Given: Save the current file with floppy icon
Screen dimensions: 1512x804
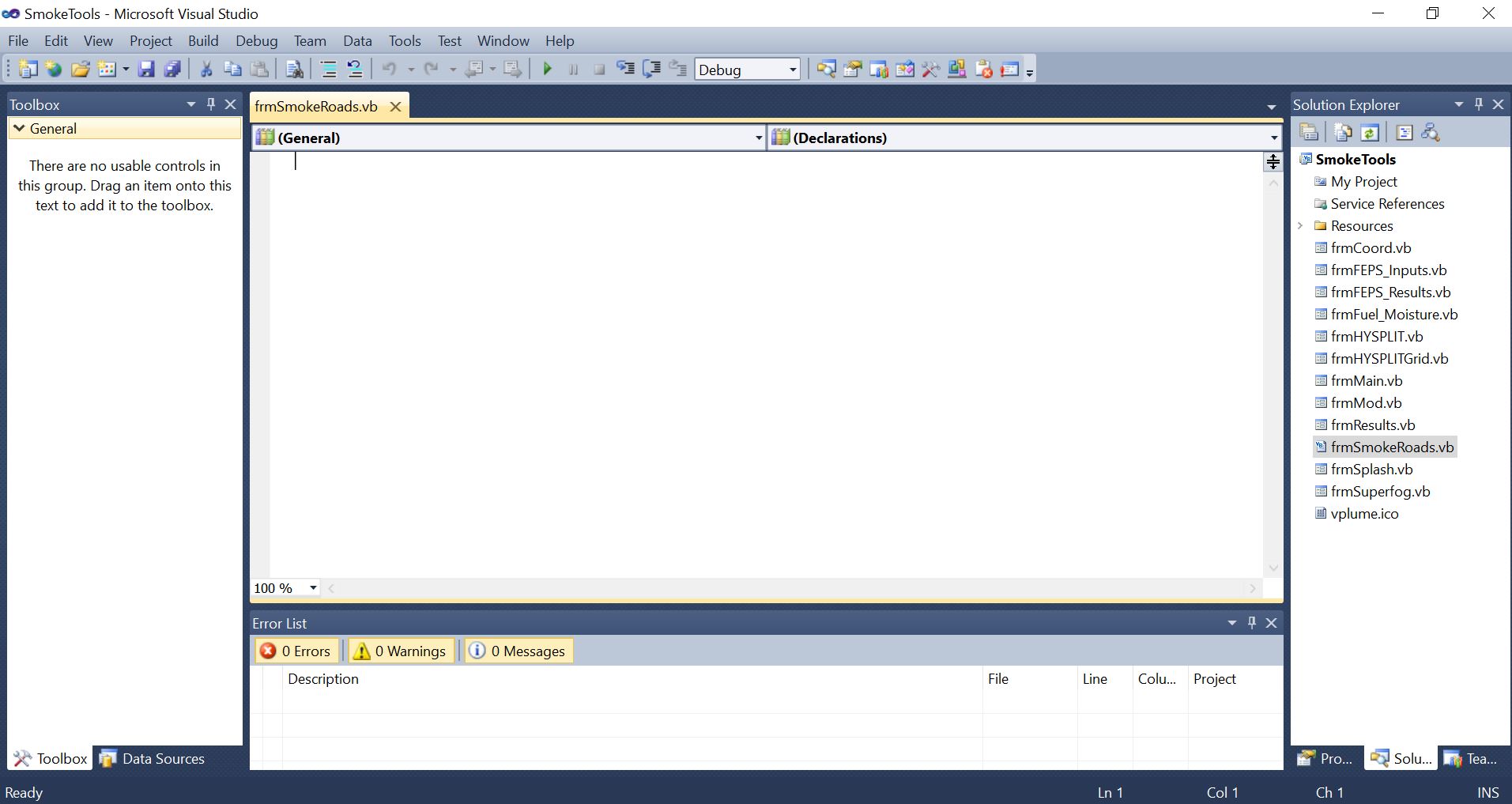Looking at the screenshot, I should pos(146,70).
